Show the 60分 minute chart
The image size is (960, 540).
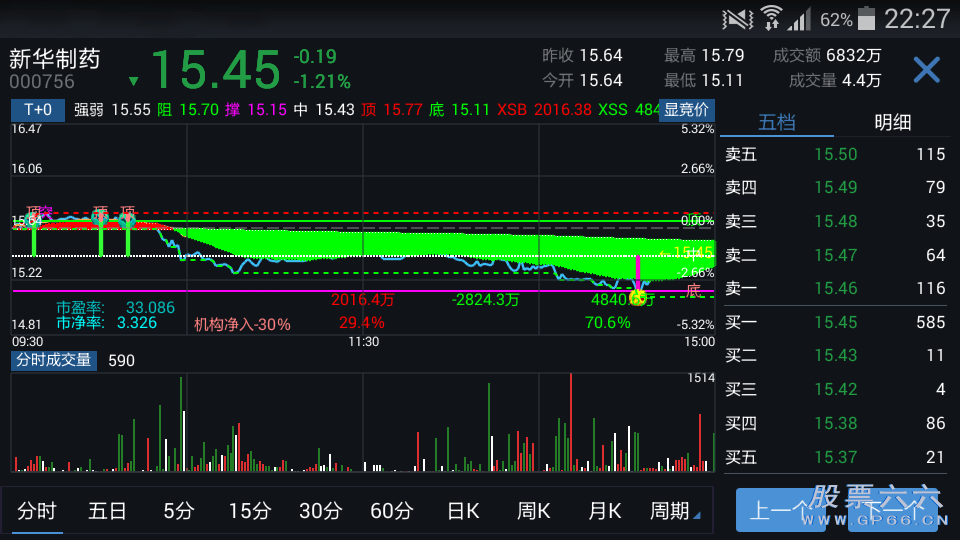coord(391,511)
